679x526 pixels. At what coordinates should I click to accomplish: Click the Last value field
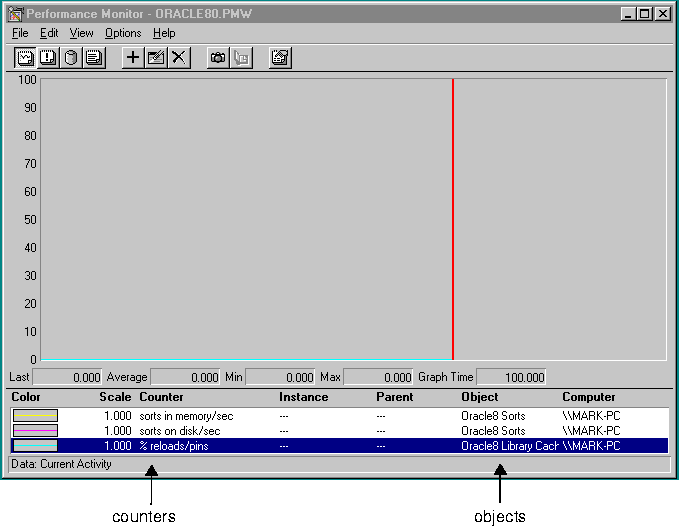pyautogui.click(x=67, y=377)
